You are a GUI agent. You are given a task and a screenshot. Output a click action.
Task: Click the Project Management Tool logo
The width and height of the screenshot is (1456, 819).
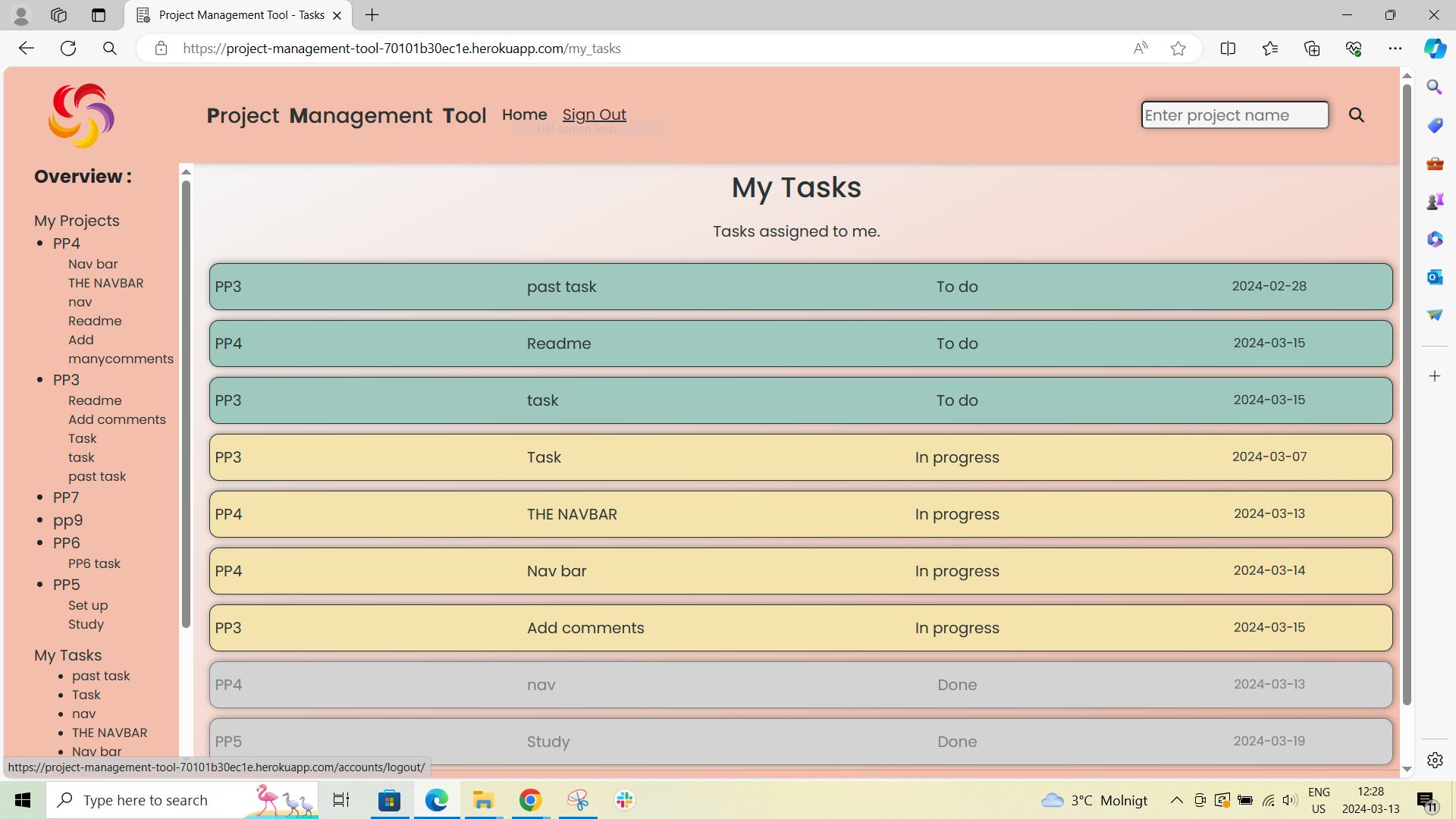point(81,115)
